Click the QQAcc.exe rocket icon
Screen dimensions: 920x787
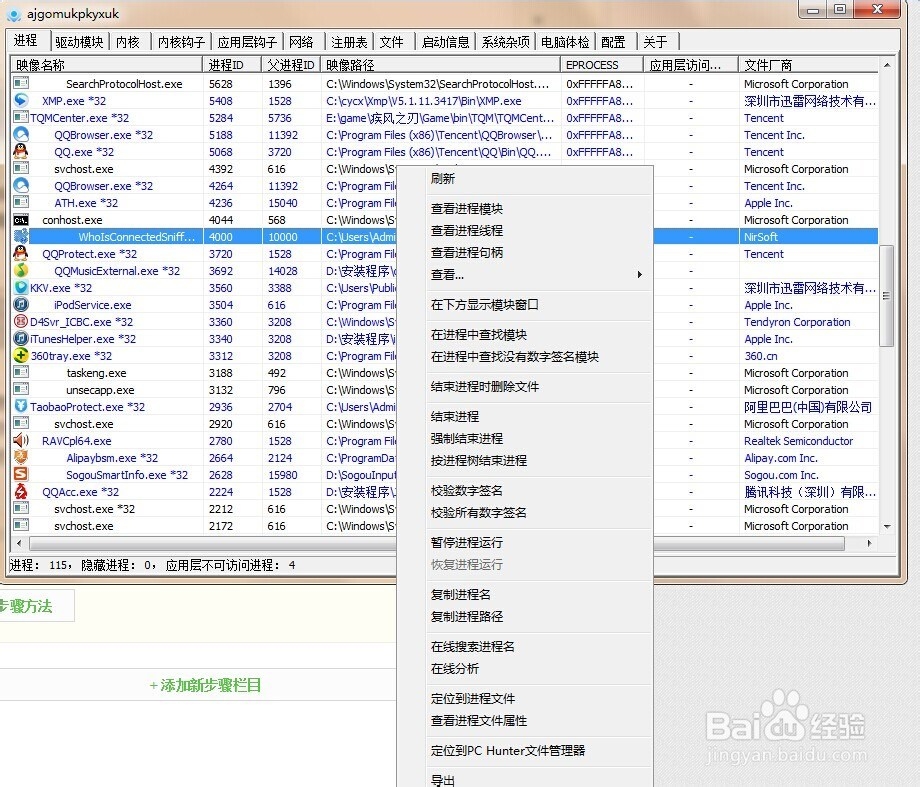coord(21,491)
